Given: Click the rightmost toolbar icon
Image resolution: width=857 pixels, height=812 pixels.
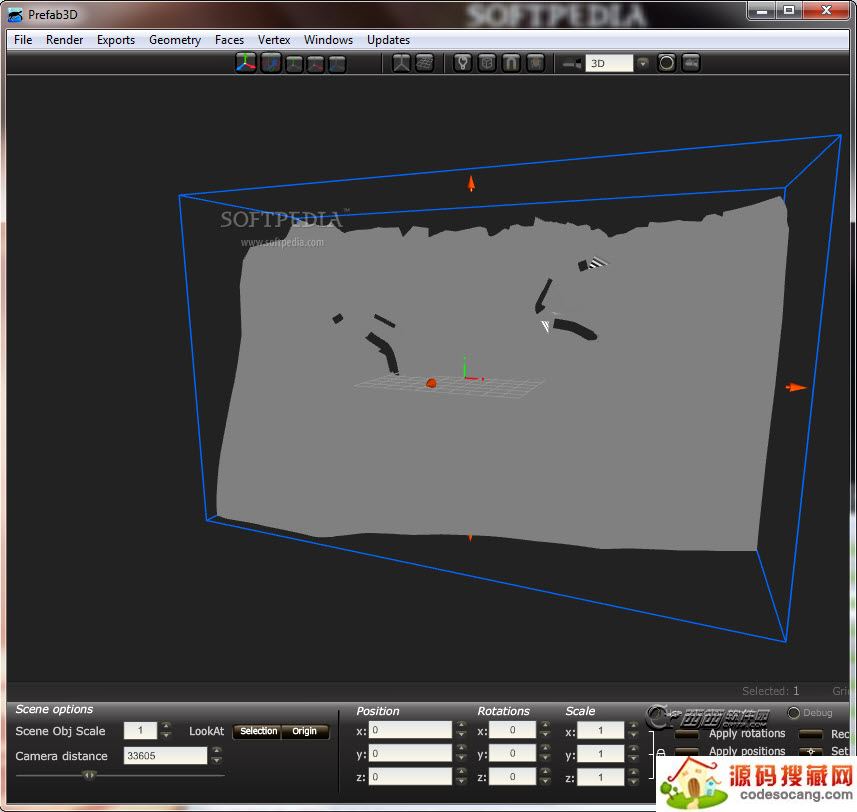Looking at the screenshot, I should coord(690,63).
